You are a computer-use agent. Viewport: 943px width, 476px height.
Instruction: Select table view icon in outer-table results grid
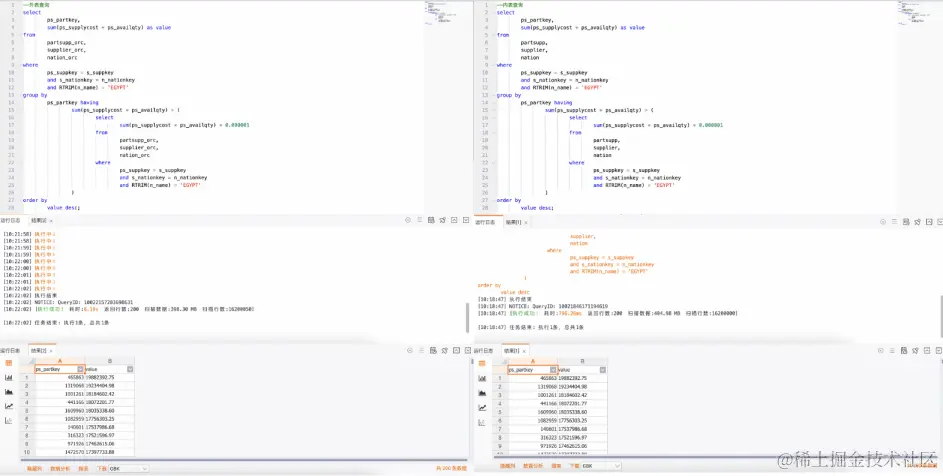tap(8, 363)
